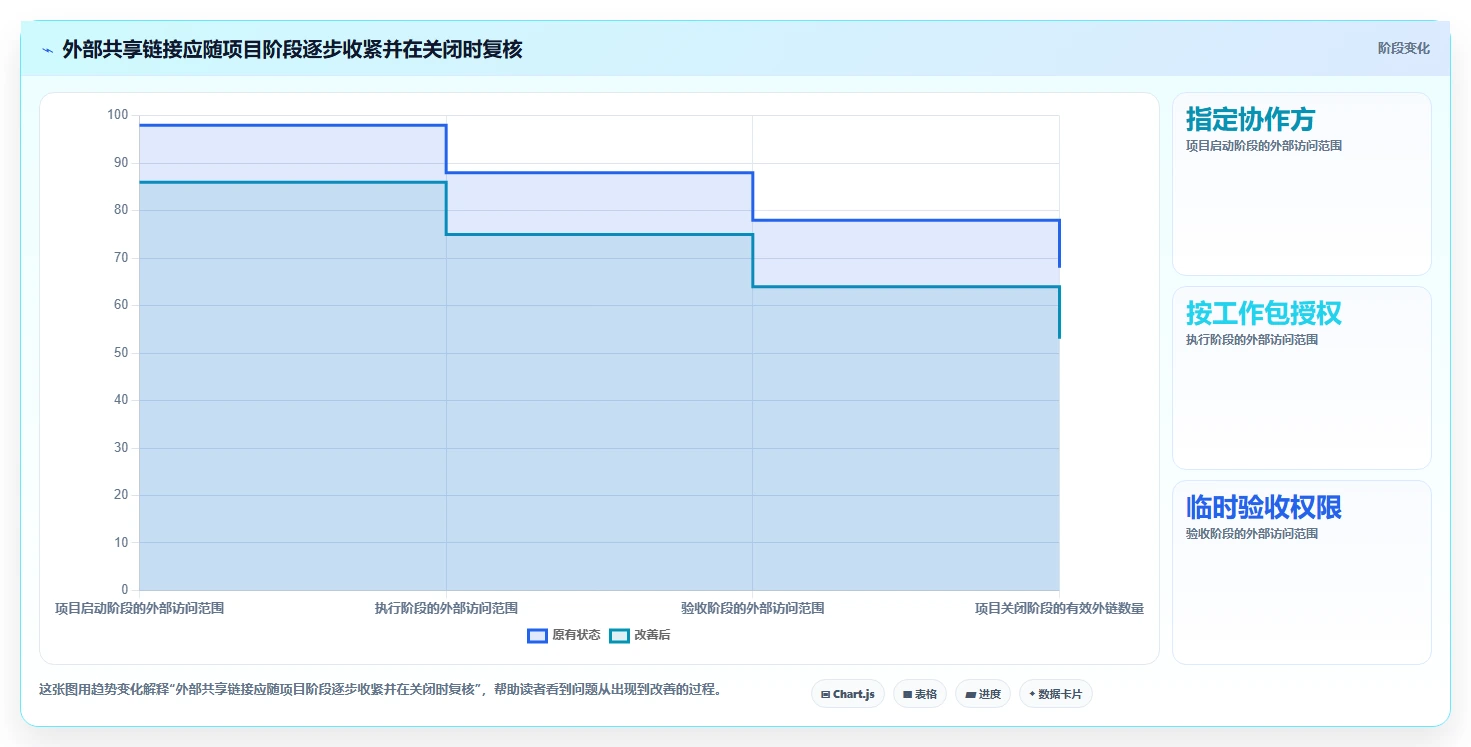
Task: Click the x-axis label 验收阶段的外部访问范围 under the chart
Action: click(x=752, y=608)
